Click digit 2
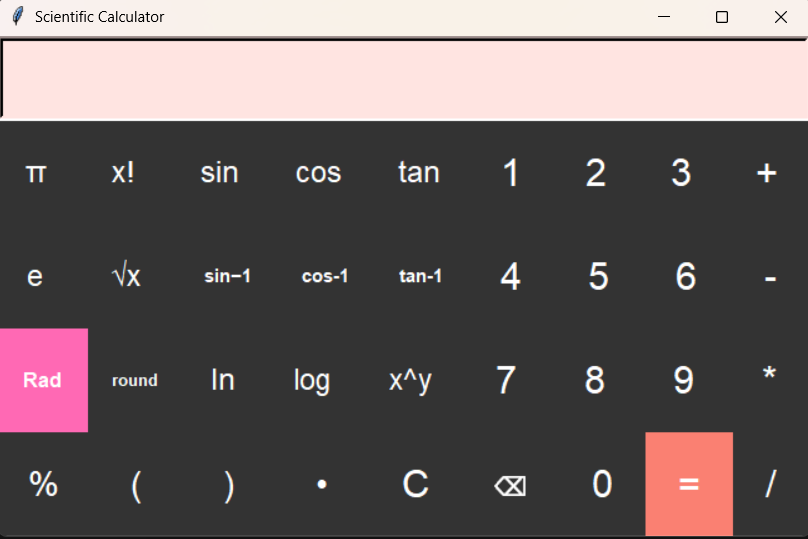The height and width of the screenshot is (539, 808). point(596,173)
